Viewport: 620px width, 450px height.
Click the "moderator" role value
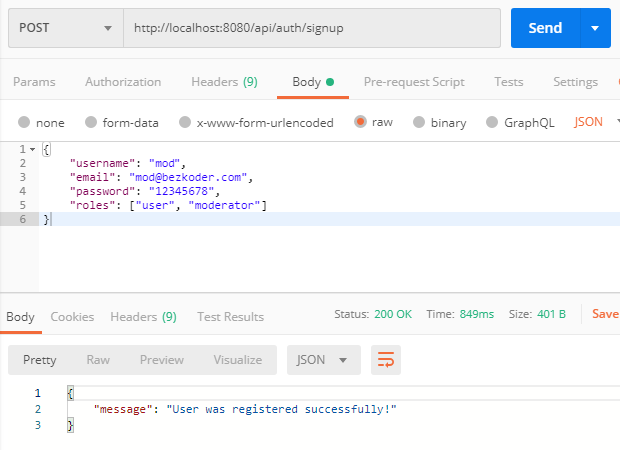pyautogui.click(x=224, y=205)
